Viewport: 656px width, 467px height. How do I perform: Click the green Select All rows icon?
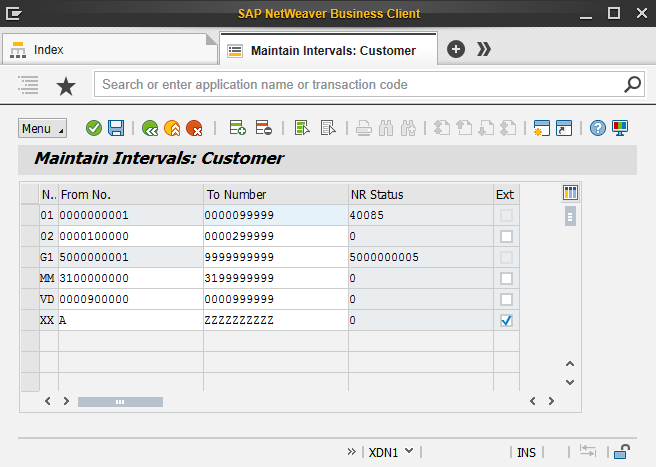coord(302,128)
